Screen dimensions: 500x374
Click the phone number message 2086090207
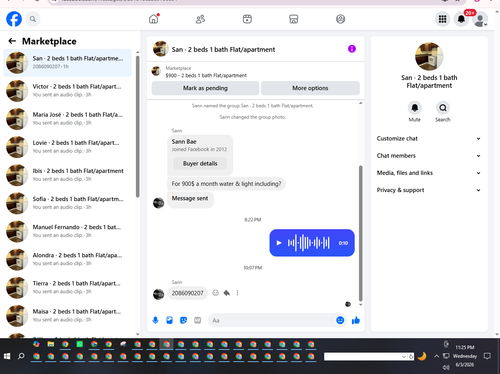(187, 293)
